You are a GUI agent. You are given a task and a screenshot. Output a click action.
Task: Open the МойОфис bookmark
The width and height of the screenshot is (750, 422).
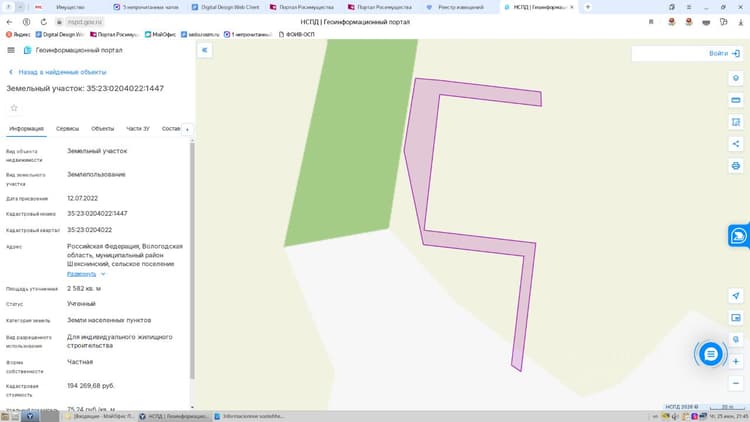[x=160, y=34]
